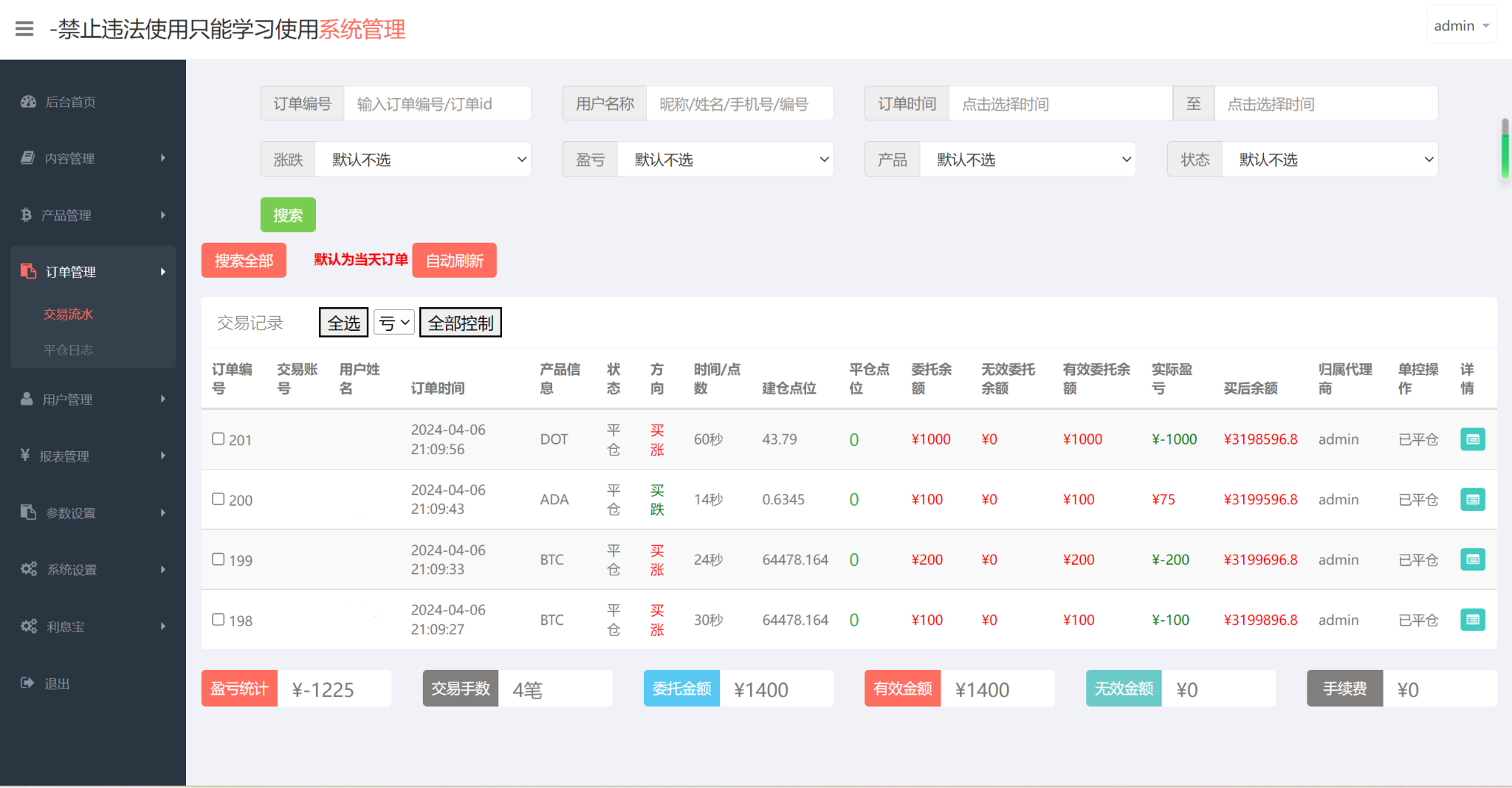Click the 委托金额 blue label
This screenshot has width=1512, height=788.
pos(681,688)
